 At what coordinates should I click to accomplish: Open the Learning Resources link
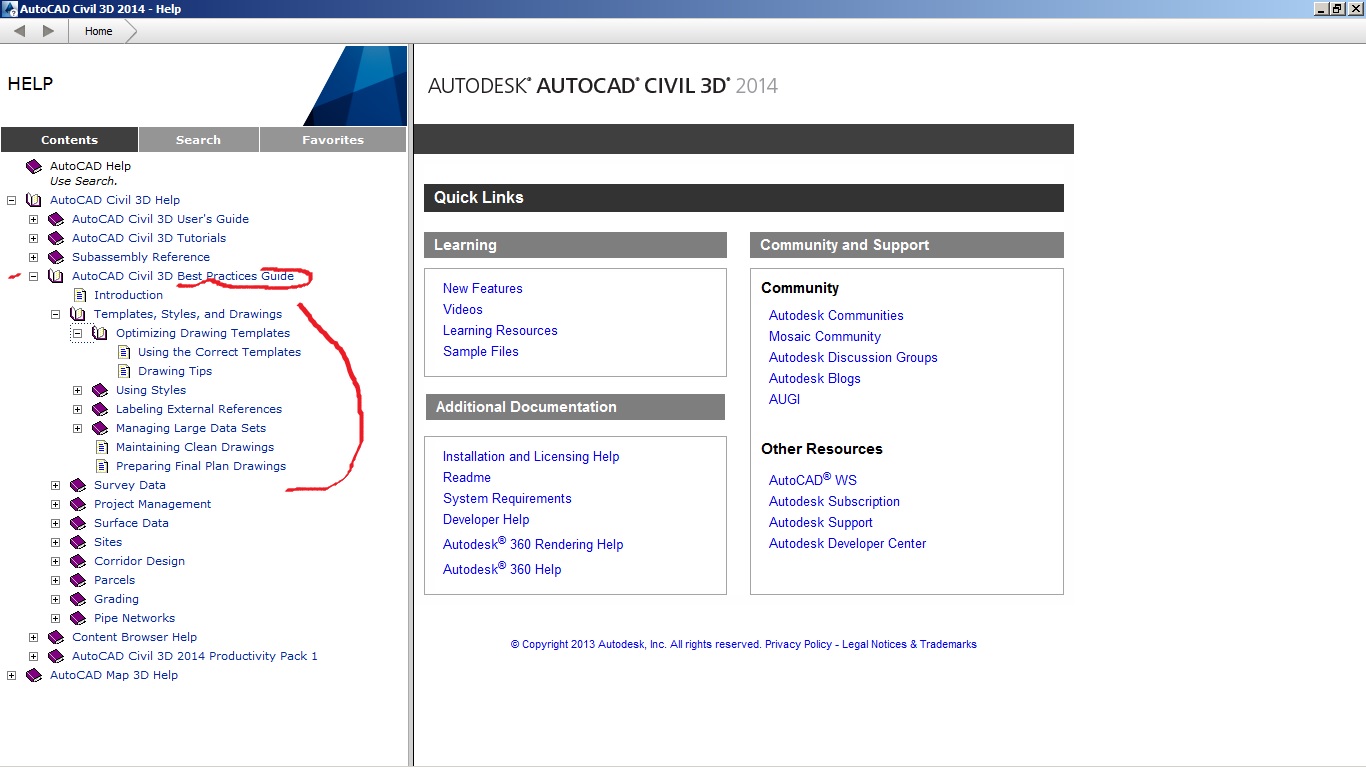coord(500,330)
